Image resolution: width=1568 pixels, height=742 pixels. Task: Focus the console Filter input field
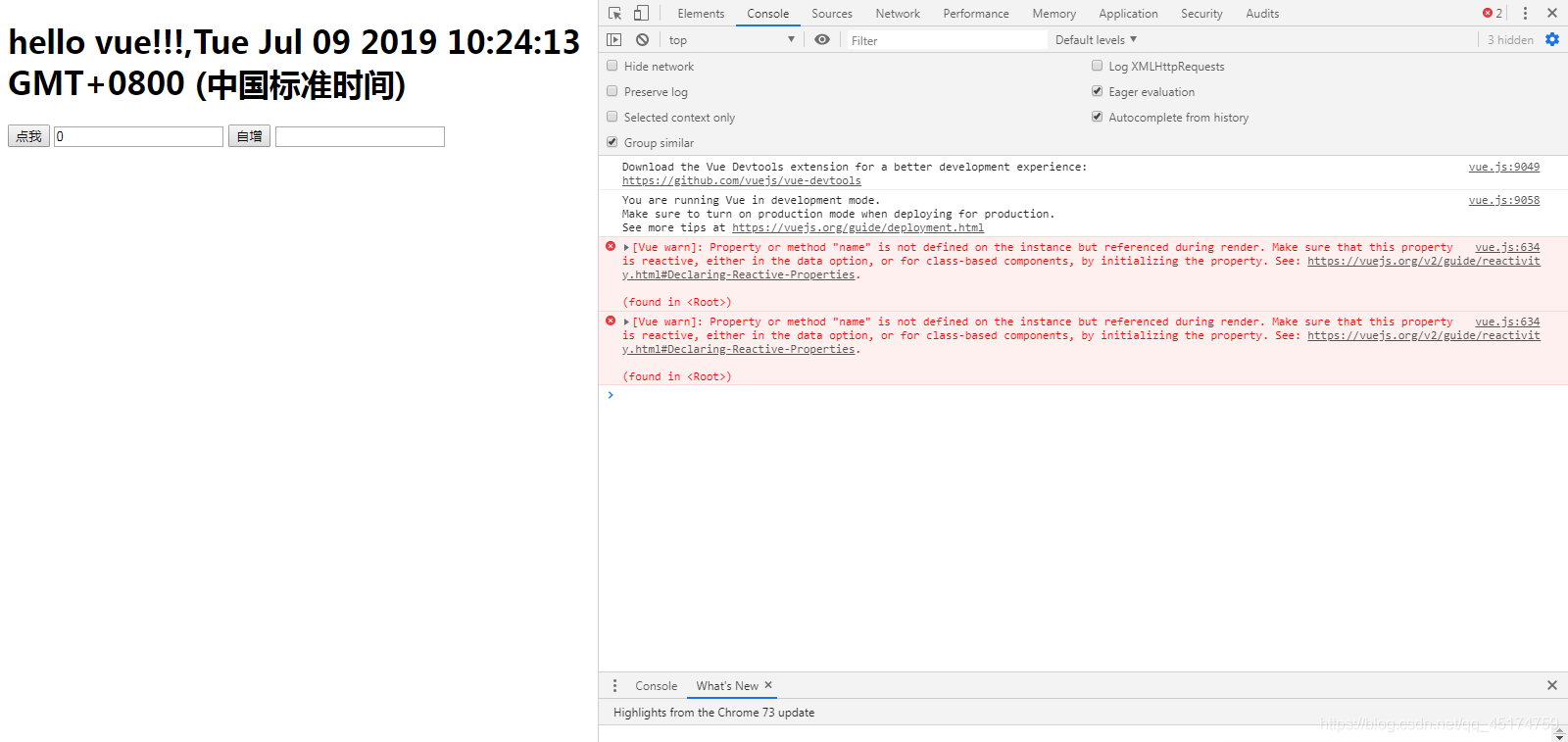947,40
